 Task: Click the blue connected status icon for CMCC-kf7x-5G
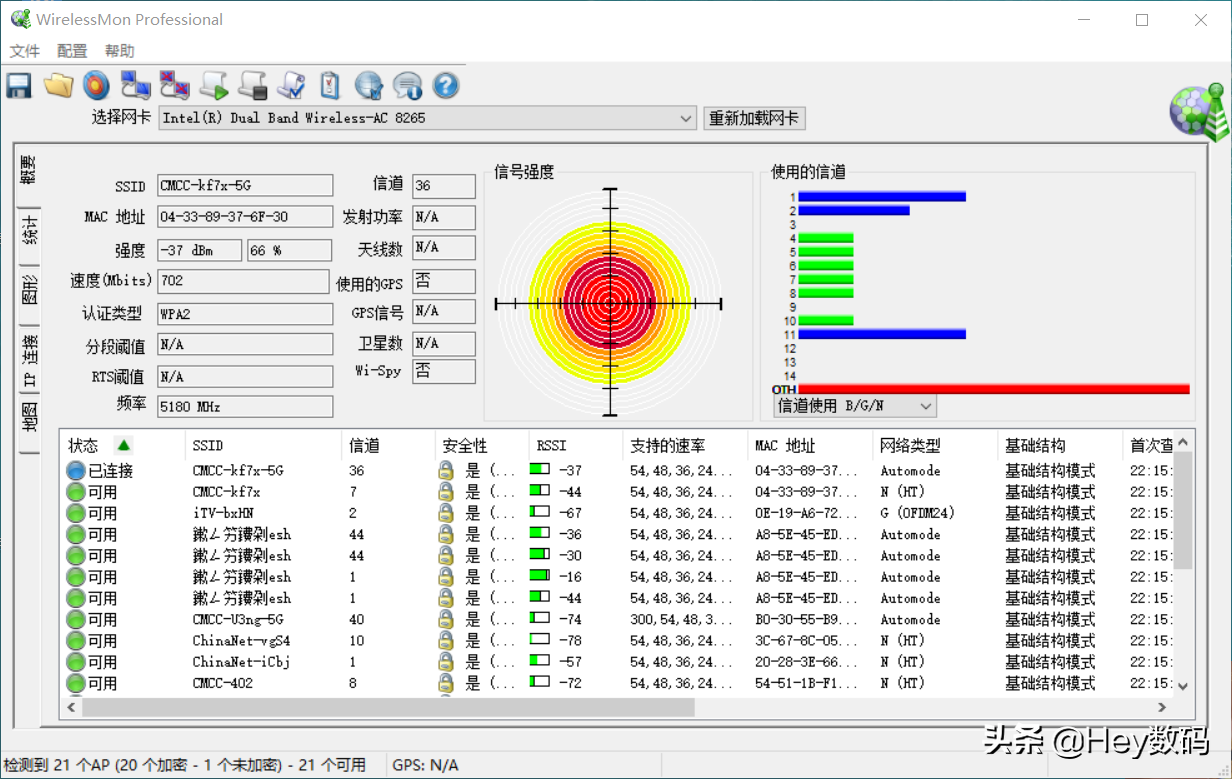tap(76, 470)
